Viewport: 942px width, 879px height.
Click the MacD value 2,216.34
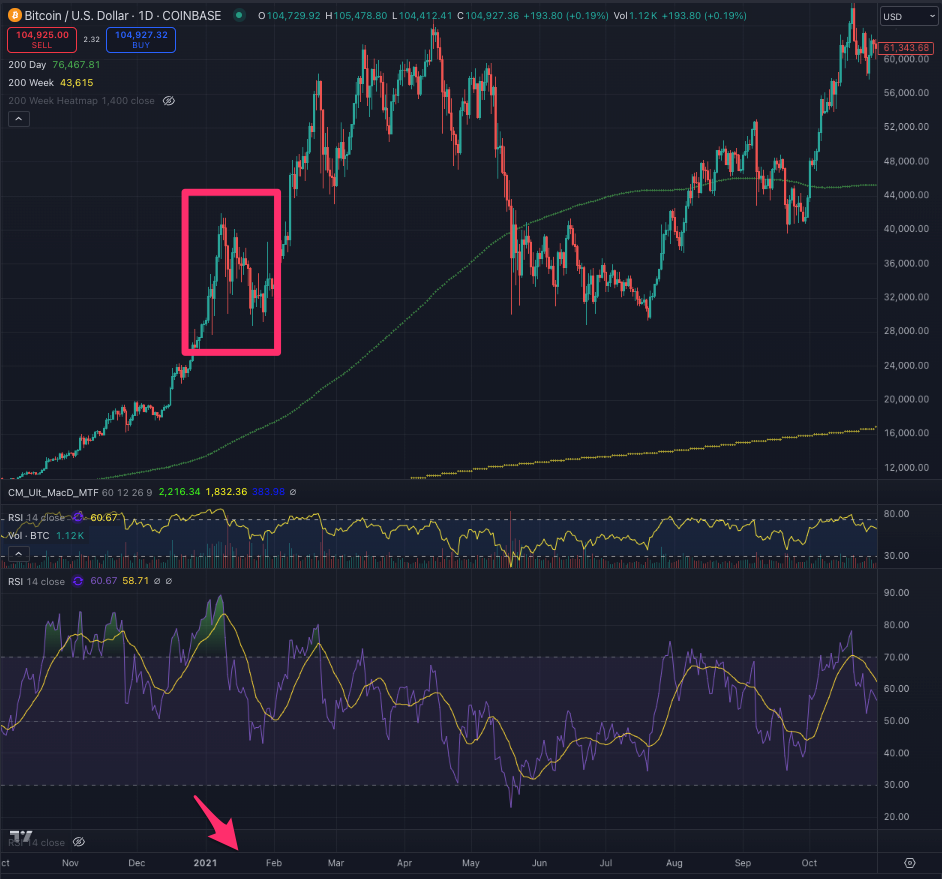179,492
